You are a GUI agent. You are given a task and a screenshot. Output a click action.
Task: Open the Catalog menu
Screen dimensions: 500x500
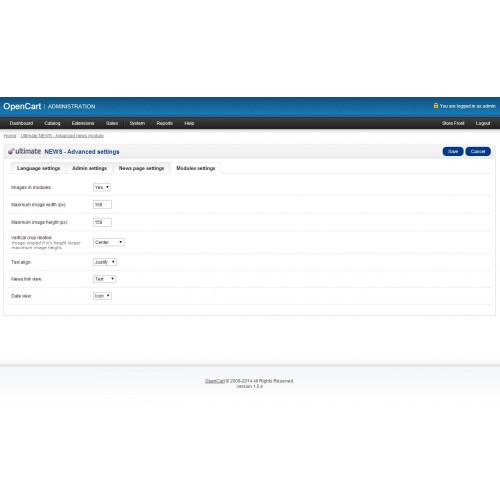coord(52,123)
